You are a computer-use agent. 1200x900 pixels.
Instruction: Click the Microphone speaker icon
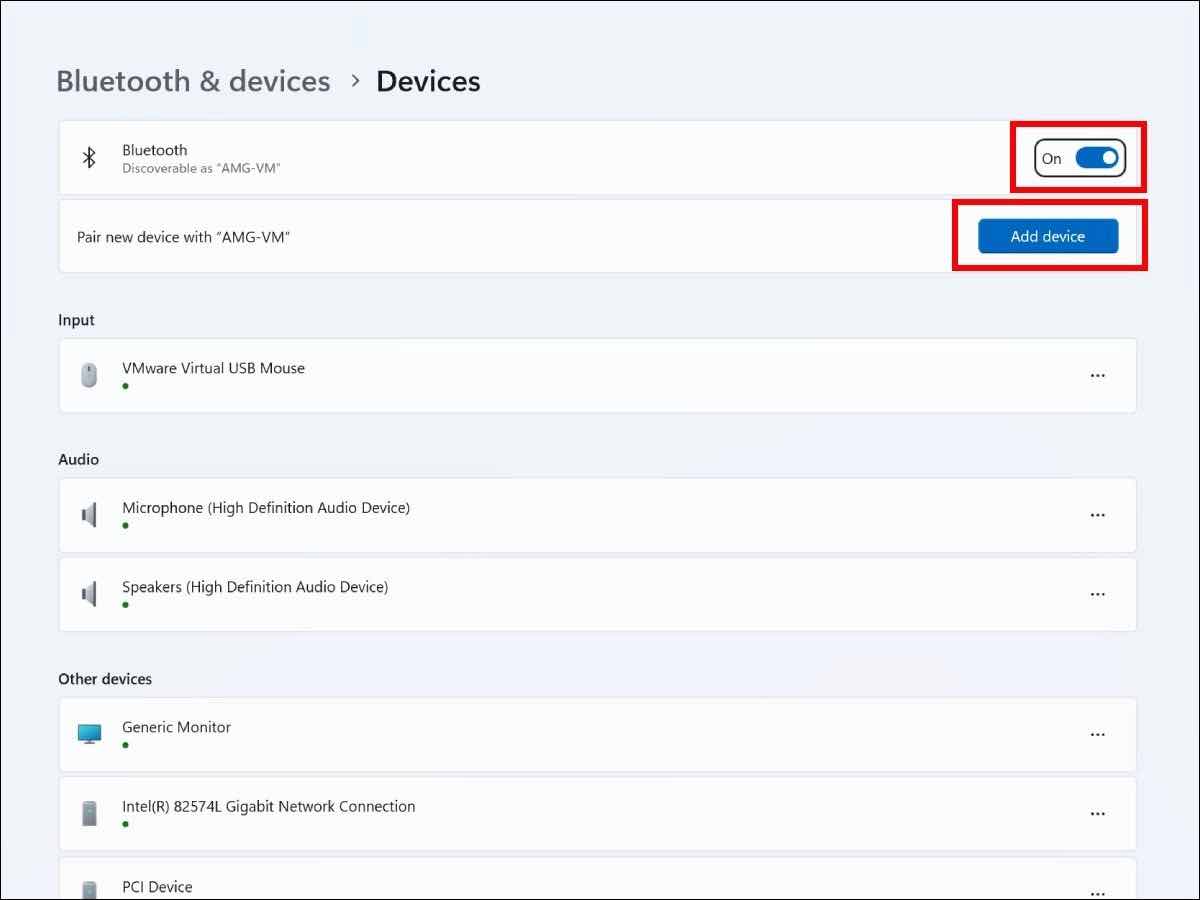click(89, 515)
